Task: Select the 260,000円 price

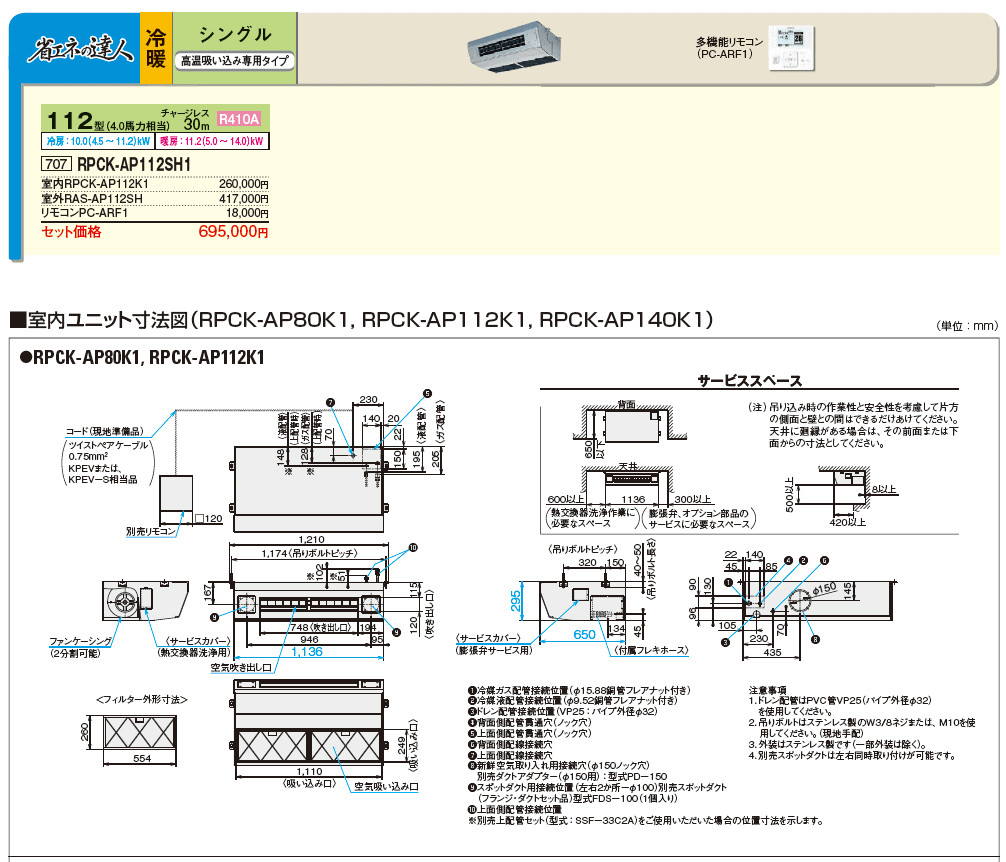Action: 244,184
